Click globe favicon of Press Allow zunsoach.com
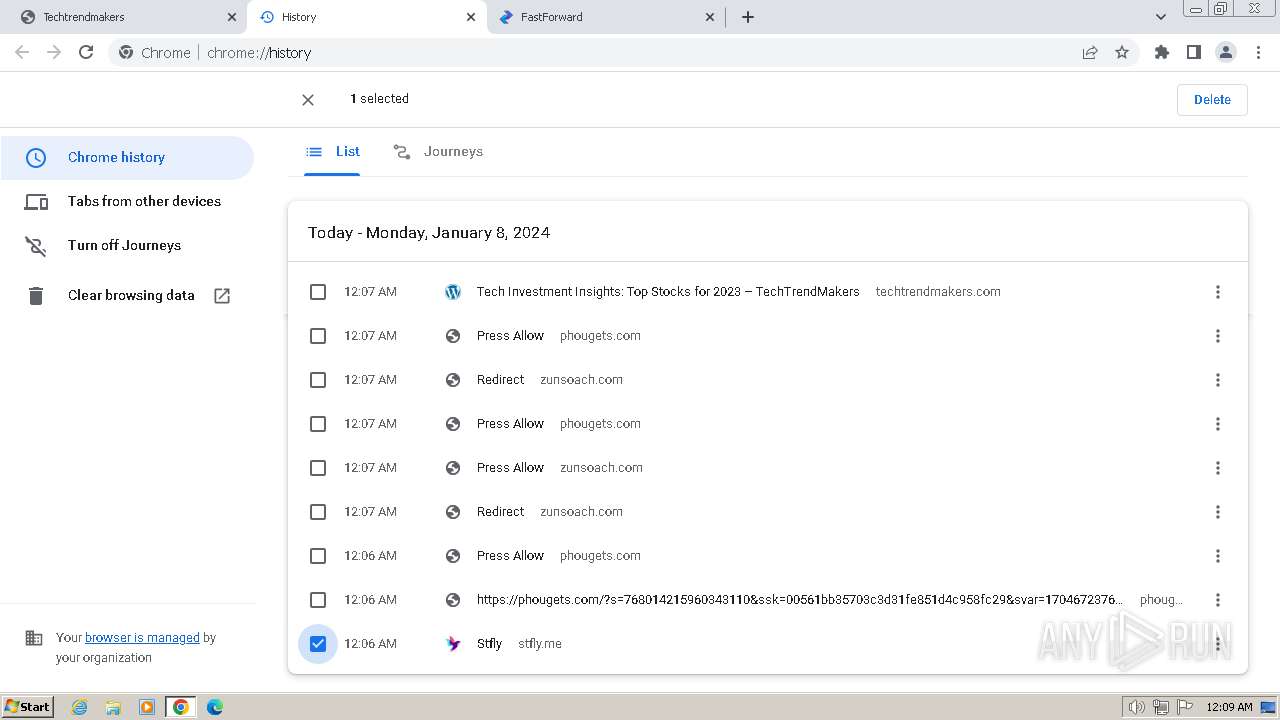This screenshot has width=1280, height=720. pyautogui.click(x=453, y=468)
